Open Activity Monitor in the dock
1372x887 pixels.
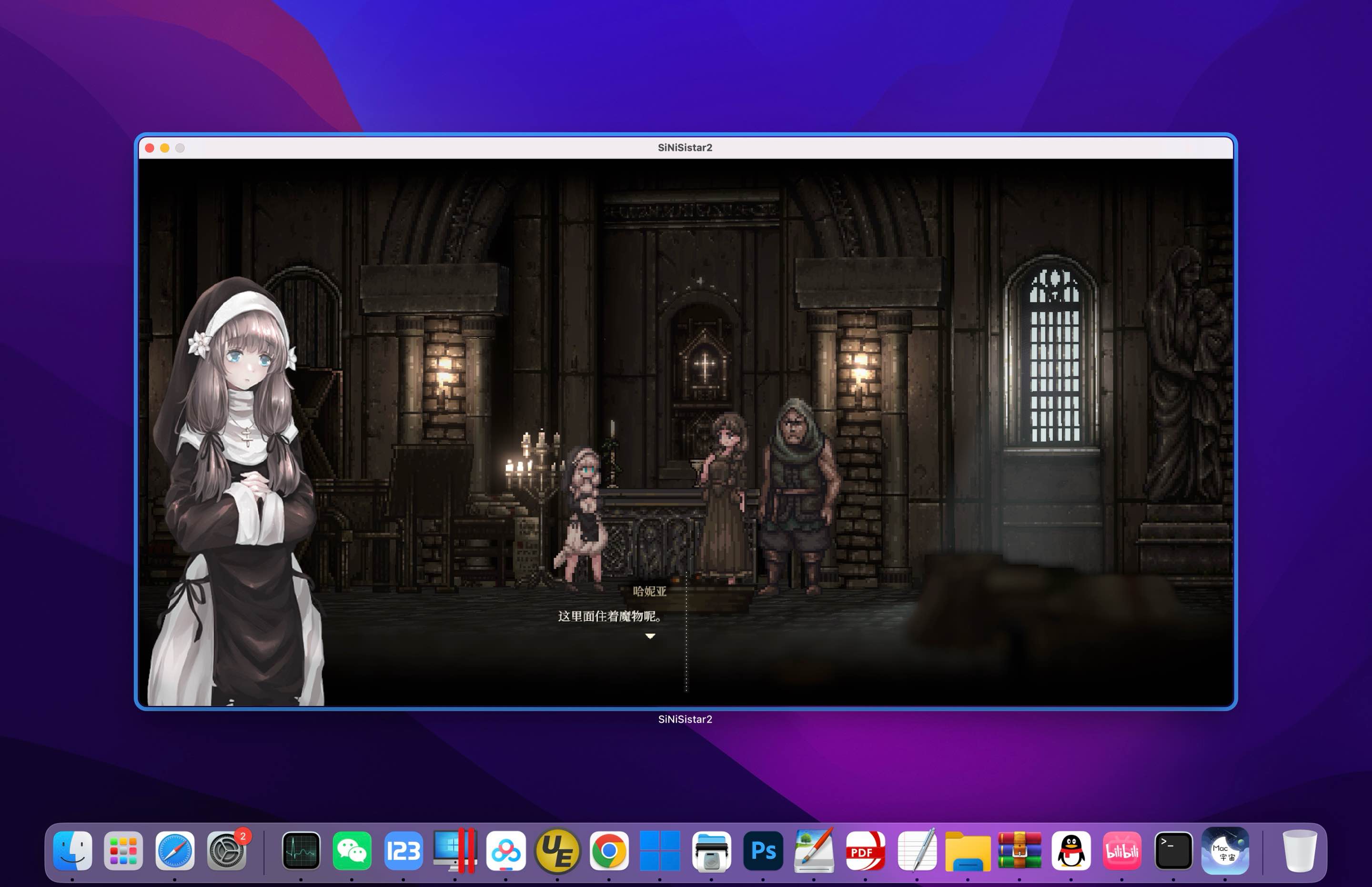tap(301, 850)
